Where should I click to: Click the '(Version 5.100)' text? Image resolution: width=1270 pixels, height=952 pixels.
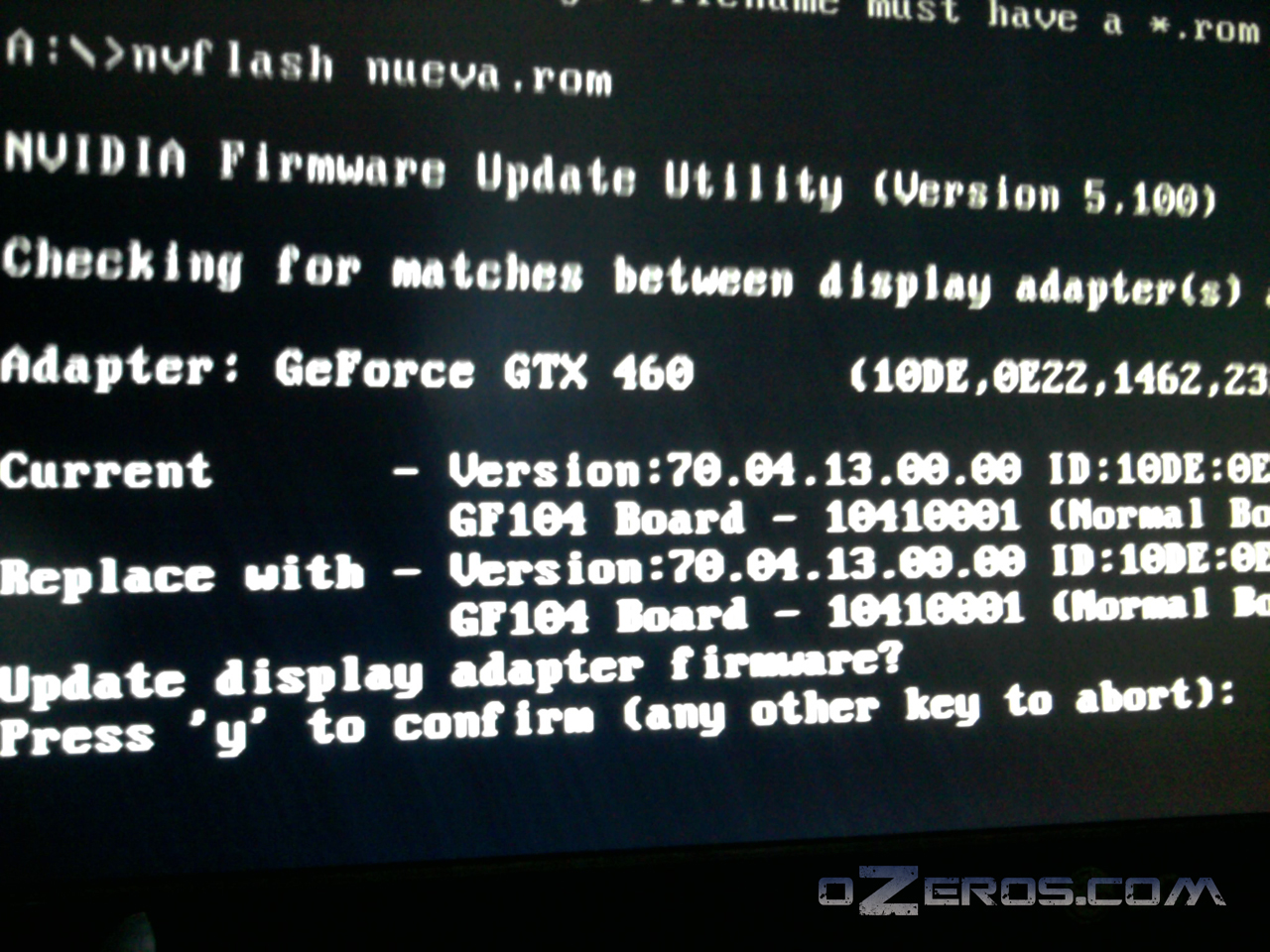[1045, 193]
